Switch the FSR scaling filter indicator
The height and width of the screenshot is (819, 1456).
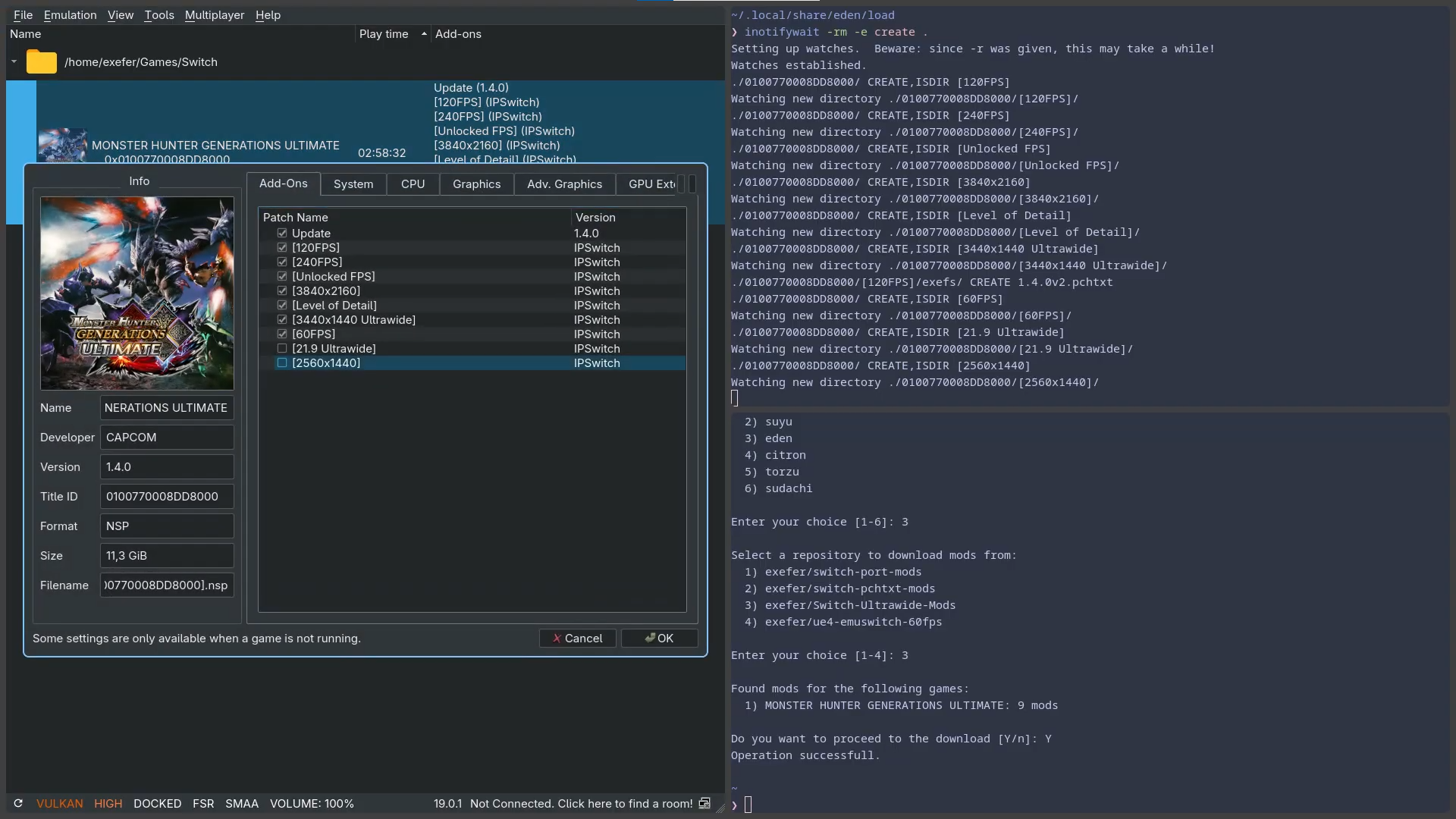pyautogui.click(x=203, y=803)
